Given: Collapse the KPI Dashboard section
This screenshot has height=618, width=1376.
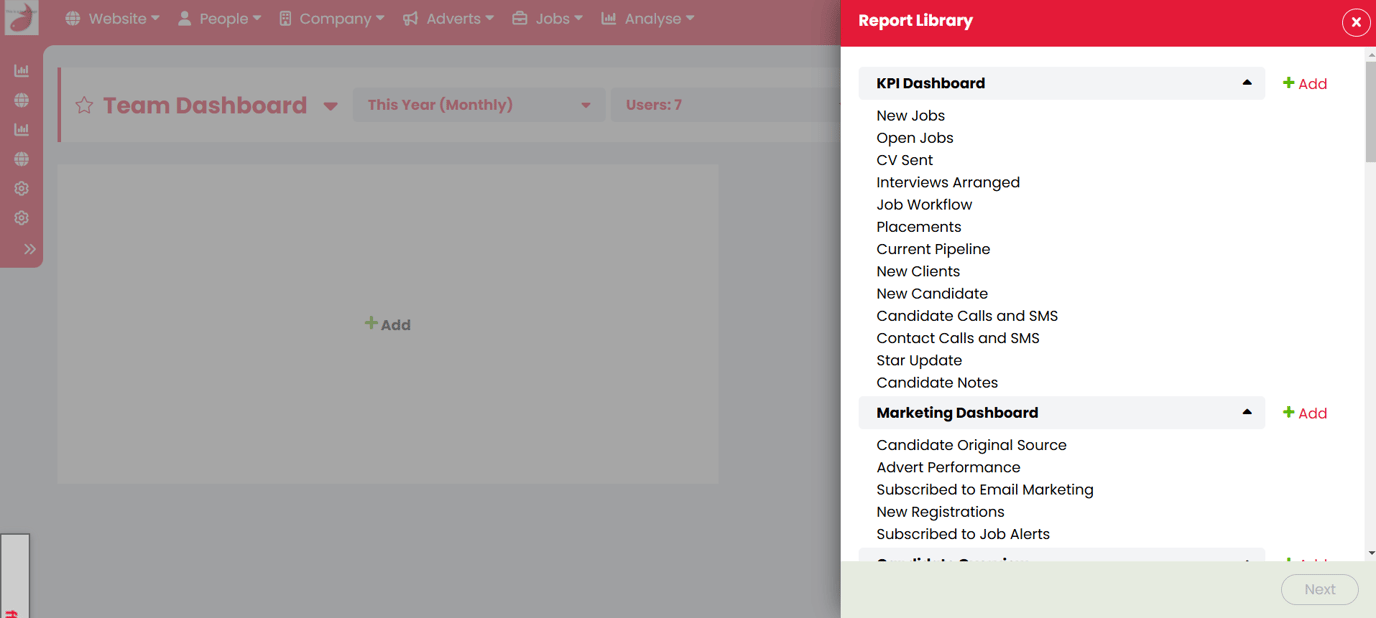Looking at the screenshot, I should tap(1247, 83).
